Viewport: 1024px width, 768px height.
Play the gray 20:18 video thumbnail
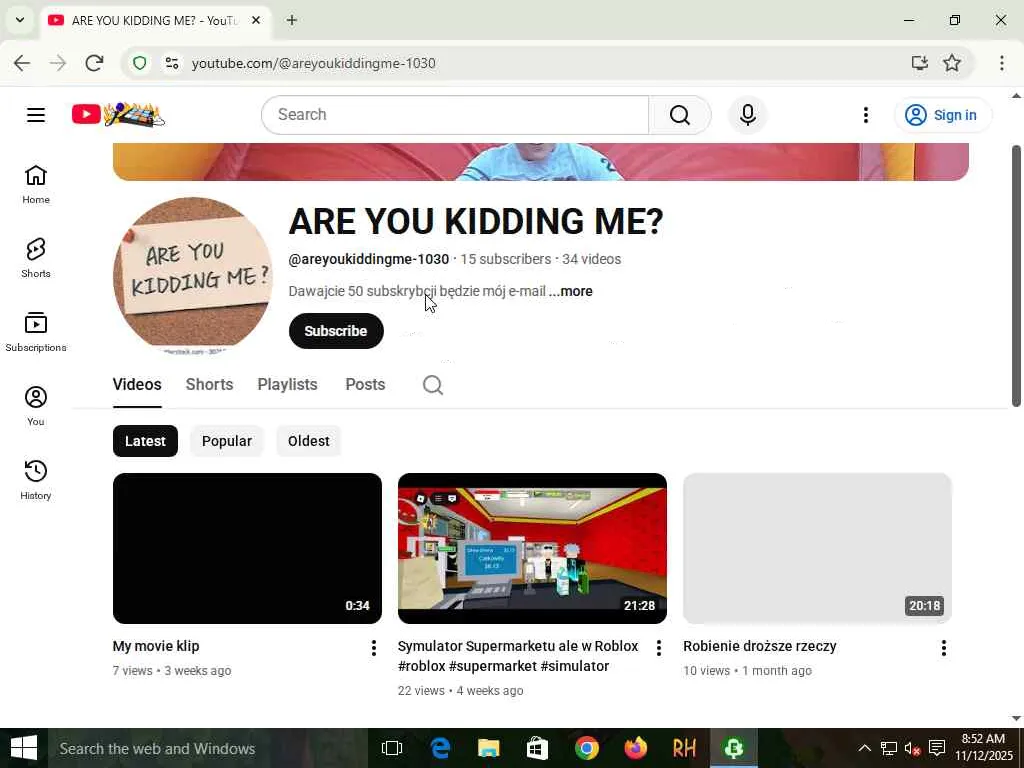[x=817, y=549]
